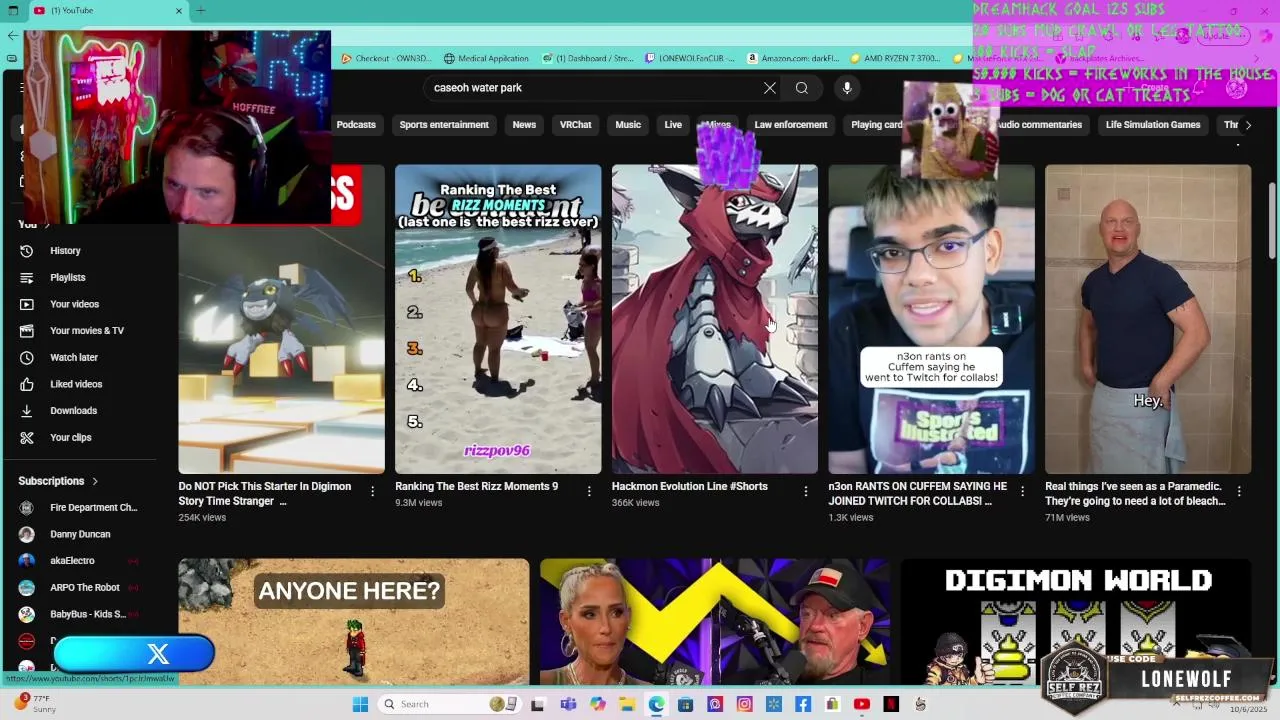Play the Hackmon Evolution Line thumbnail
This screenshot has width=1280, height=720.
(x=715, y=319)
